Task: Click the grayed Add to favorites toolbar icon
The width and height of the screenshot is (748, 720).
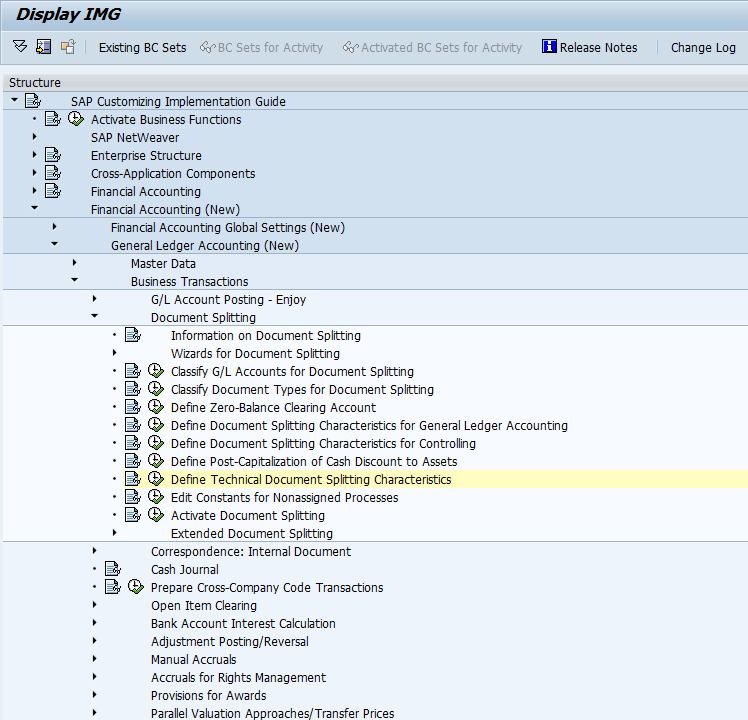Action: (68, 47)
